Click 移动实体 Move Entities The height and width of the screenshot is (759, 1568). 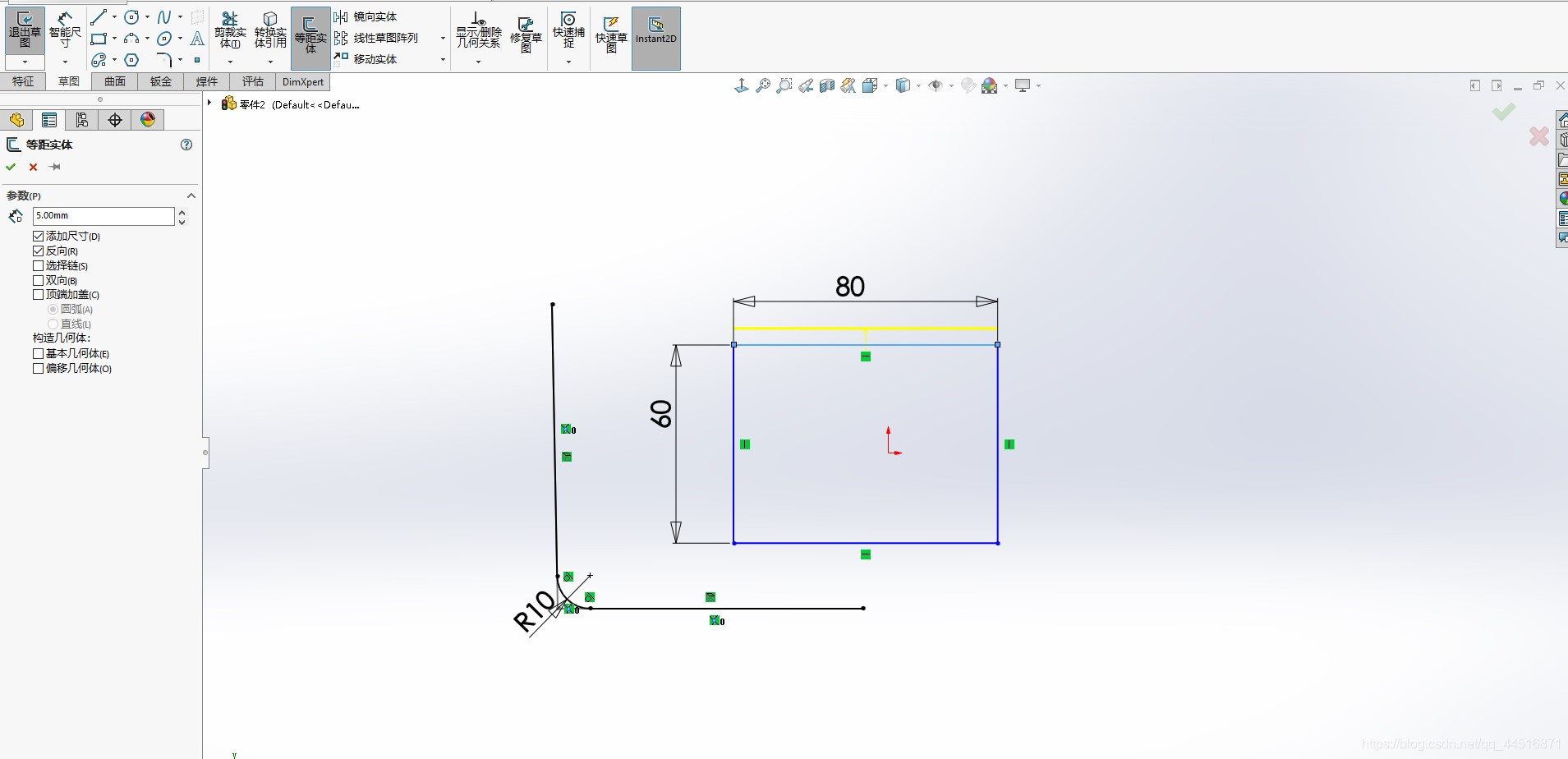[x=366, y=59]
